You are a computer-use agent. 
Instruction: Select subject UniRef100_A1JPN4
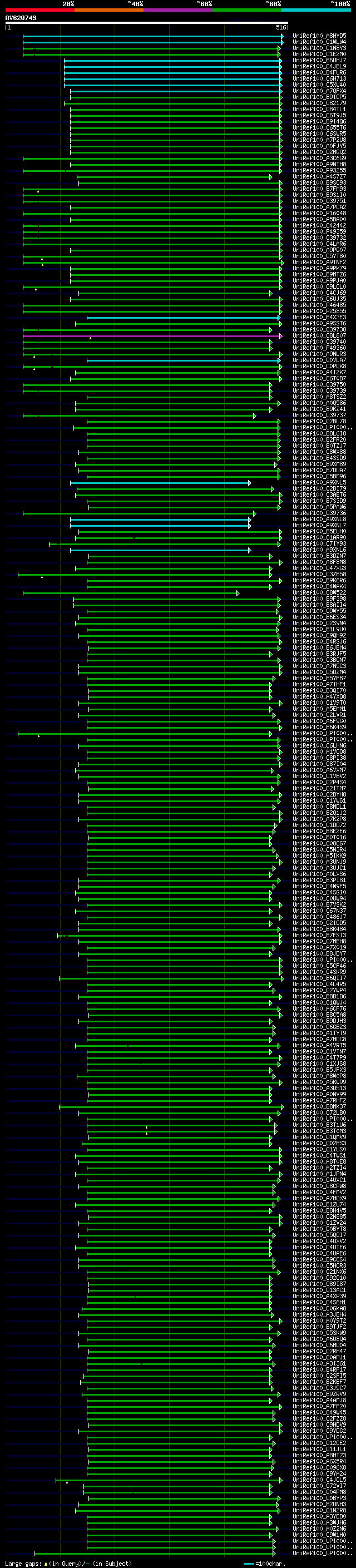tap(319, 1175)
